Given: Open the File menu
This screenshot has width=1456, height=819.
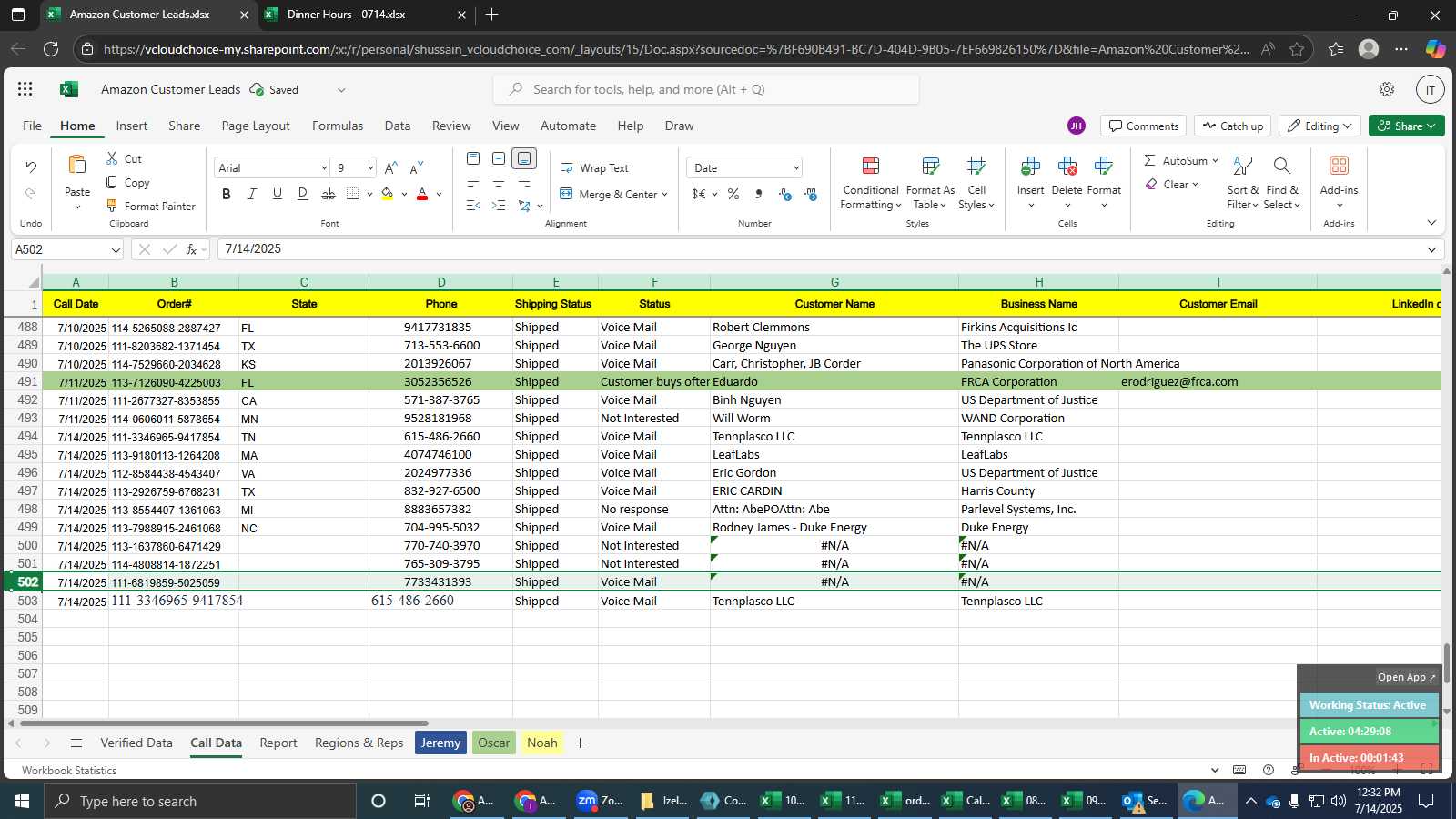Looking at the screenshot, I should pyautogui.click(x=32, y=126).
